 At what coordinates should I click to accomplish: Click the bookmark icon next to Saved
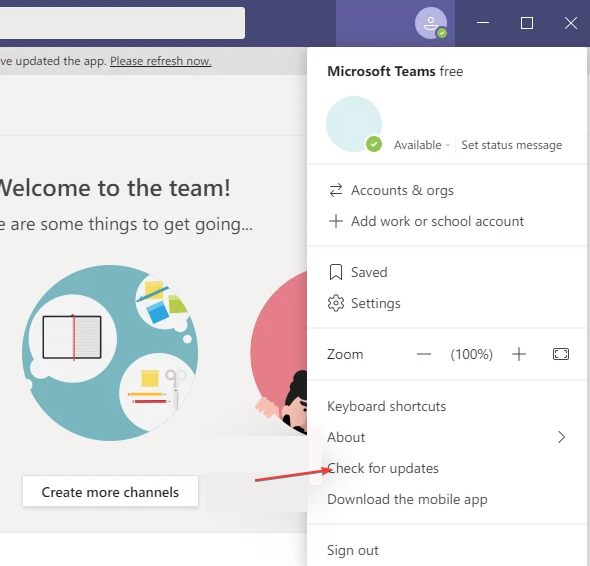(x=336, y=272)
